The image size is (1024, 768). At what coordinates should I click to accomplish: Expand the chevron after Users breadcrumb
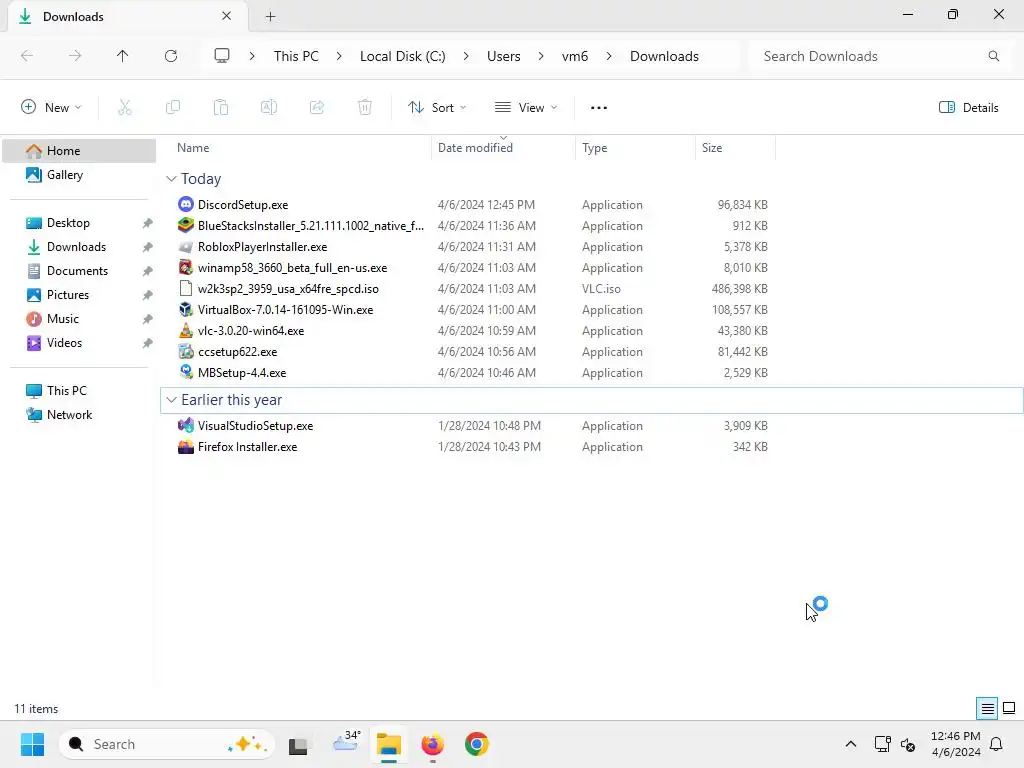(541, 56)
